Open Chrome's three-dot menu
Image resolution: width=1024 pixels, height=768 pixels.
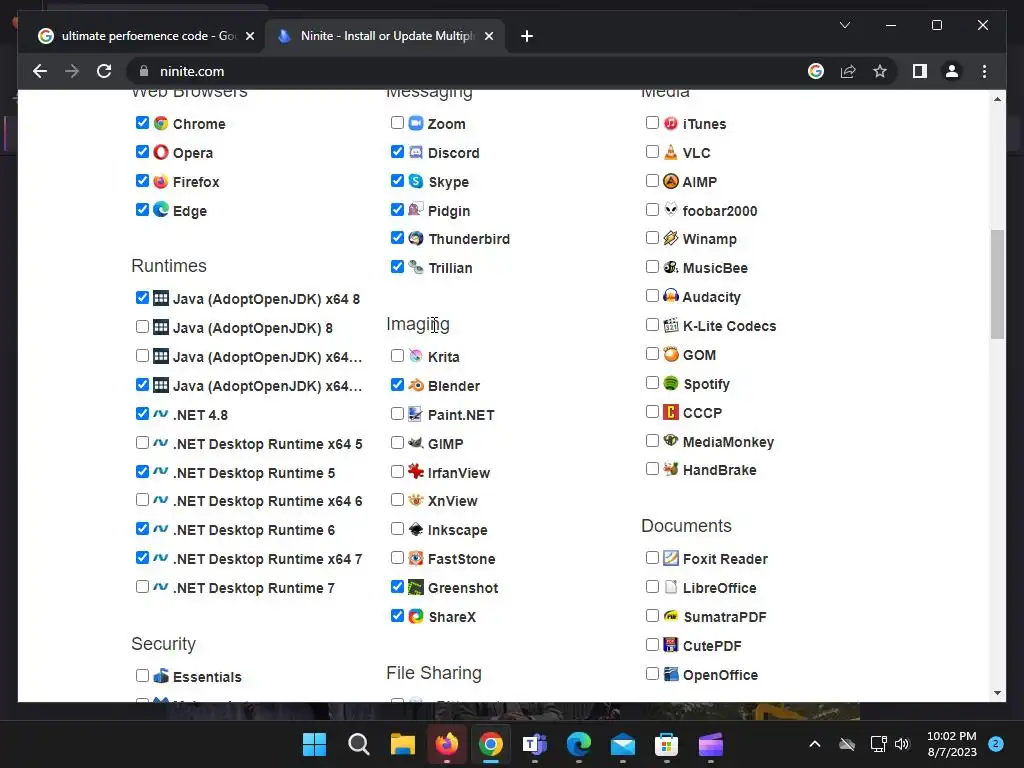tap(984, 71)
